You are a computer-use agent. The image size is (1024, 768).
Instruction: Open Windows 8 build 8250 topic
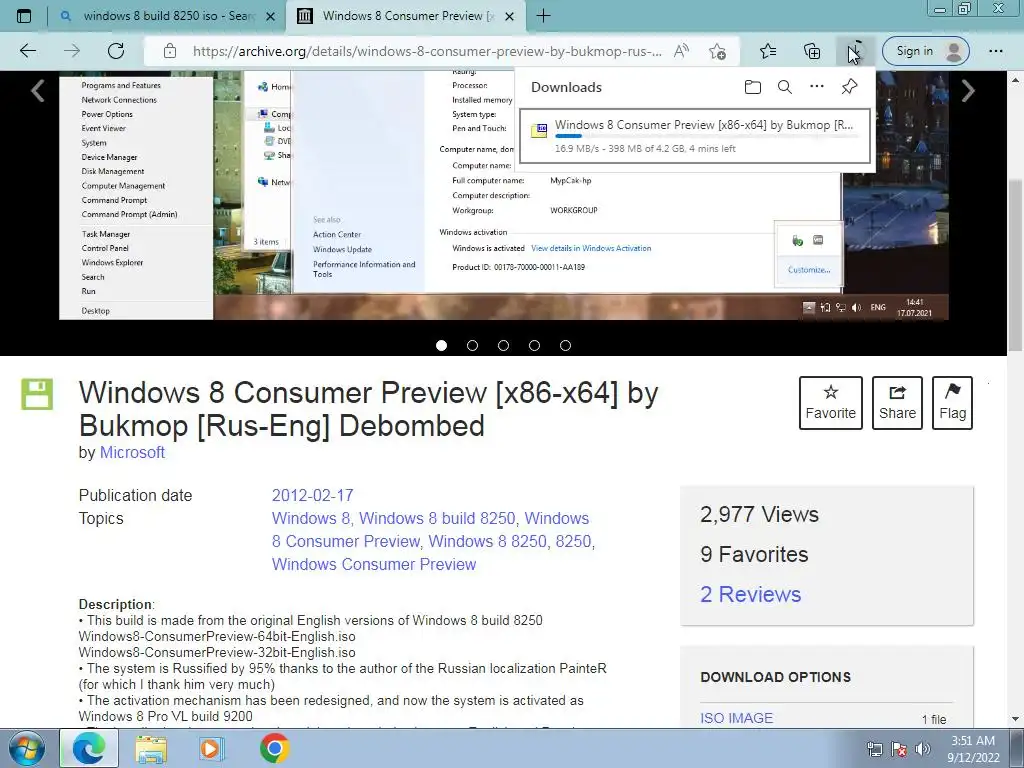click(437, 519)
